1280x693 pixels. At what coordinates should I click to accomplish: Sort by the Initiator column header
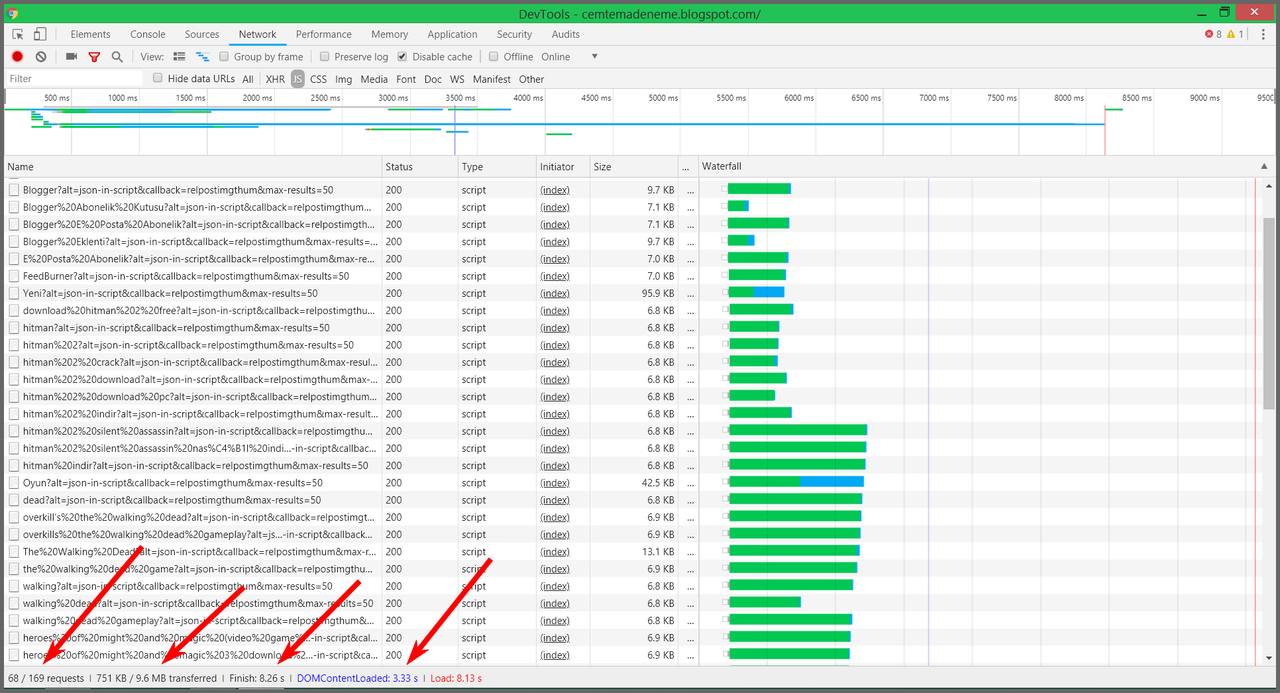click(562, 167)
